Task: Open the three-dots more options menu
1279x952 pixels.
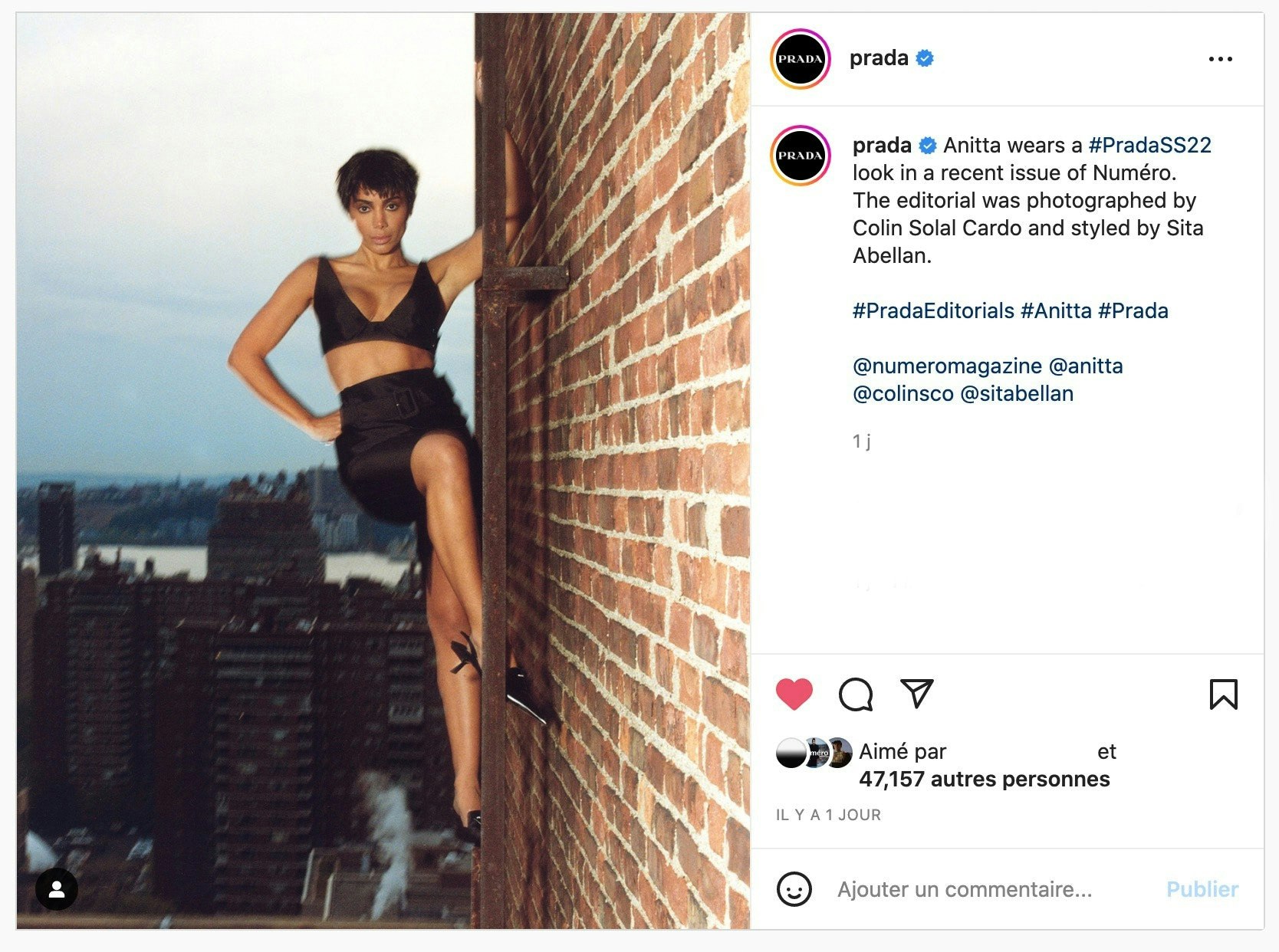Action: (1220, 59)
